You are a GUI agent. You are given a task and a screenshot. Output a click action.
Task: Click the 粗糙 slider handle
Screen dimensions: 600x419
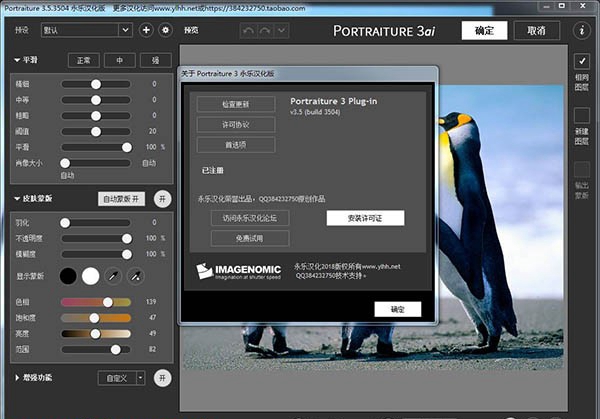point(96,116)
